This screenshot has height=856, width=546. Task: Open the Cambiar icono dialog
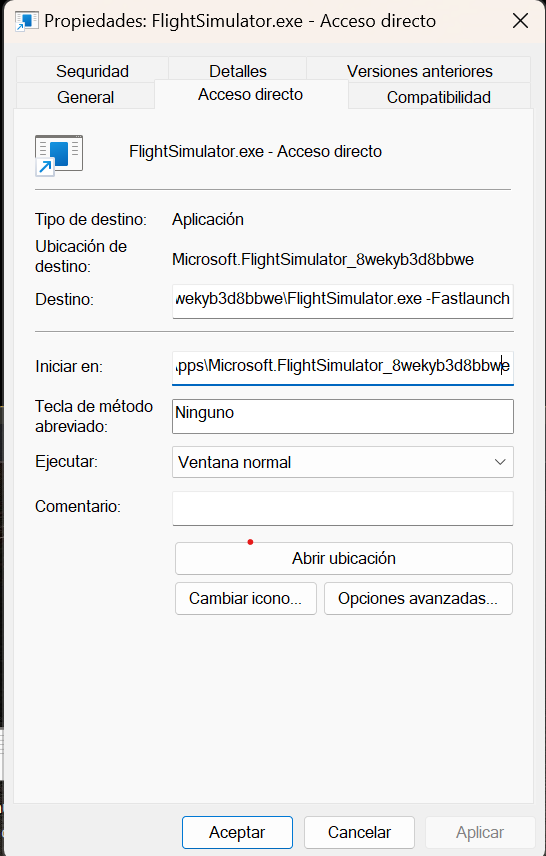pyautogui.click(x=246, y=599)
